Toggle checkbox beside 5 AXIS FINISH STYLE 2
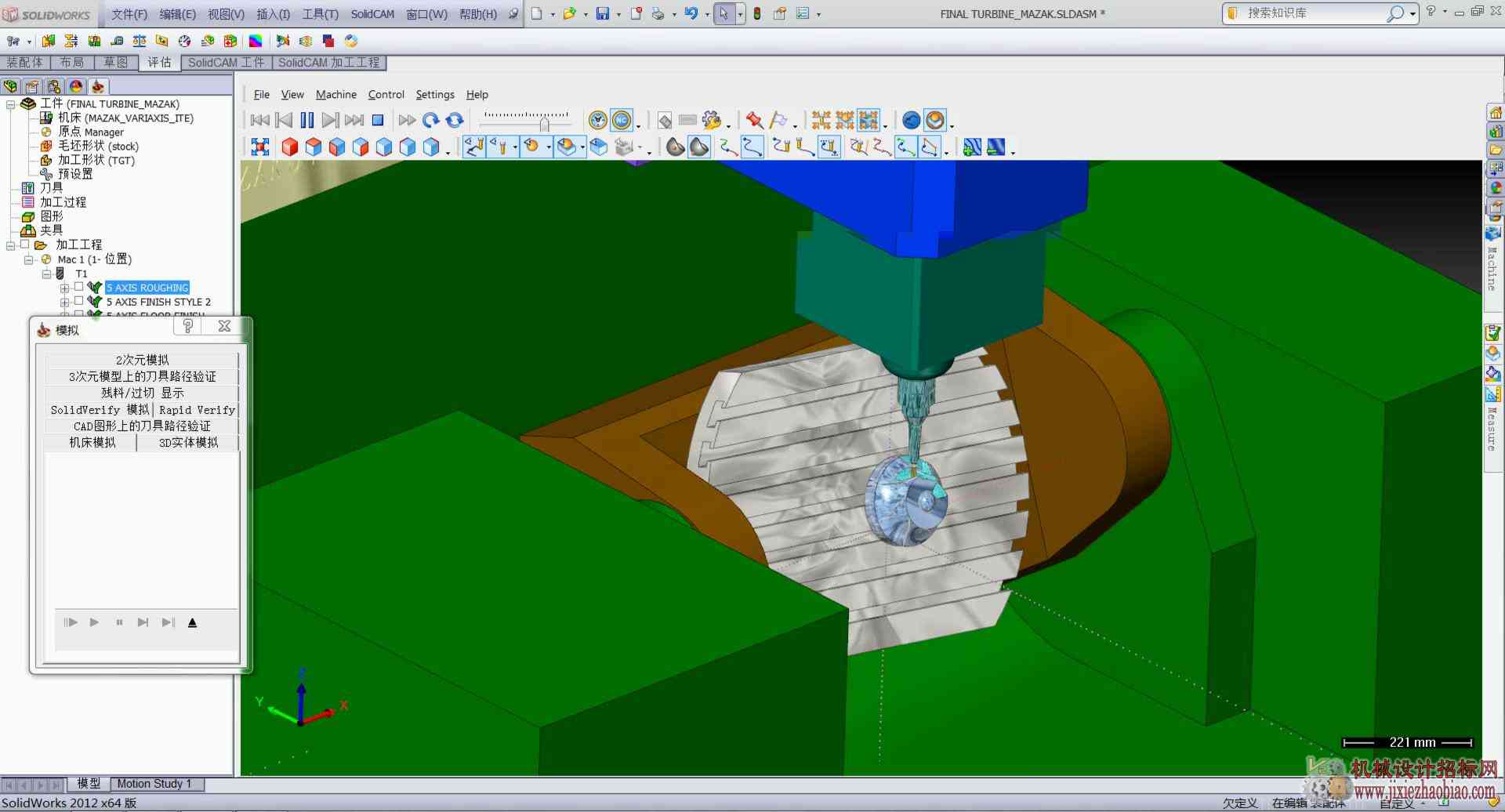This screenshot has width=1505, height=812. 78,301
